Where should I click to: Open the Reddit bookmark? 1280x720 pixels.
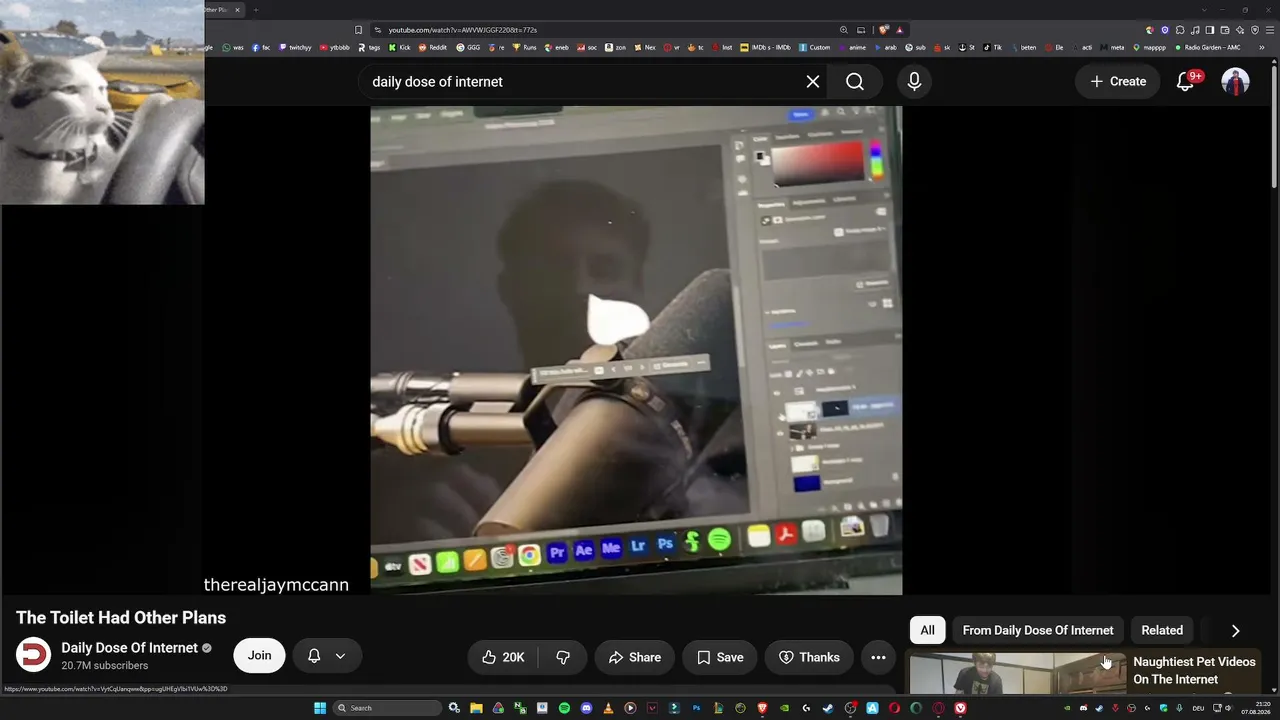click(x=433, y=47)
